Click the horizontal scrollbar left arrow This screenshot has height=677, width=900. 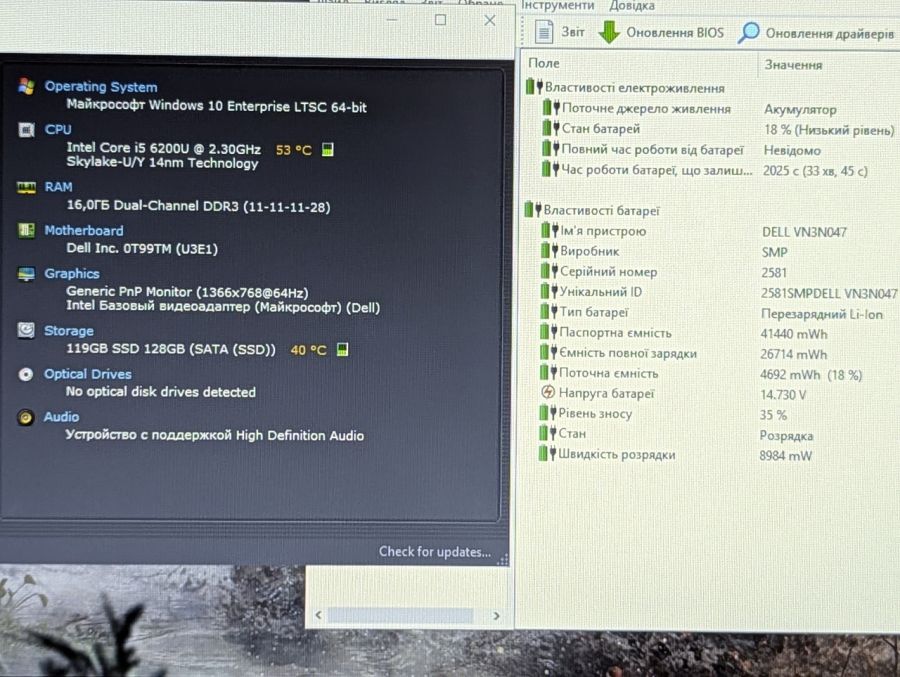tap(319, 616)
